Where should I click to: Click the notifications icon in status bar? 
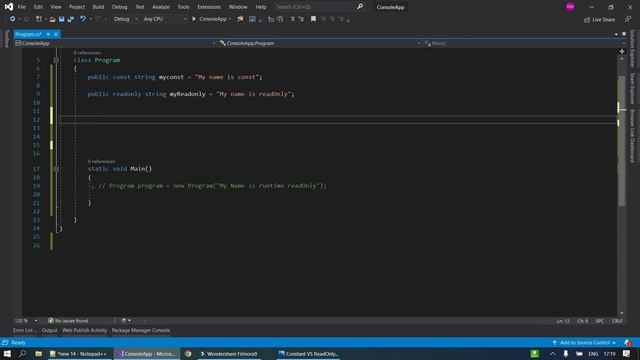628,343
